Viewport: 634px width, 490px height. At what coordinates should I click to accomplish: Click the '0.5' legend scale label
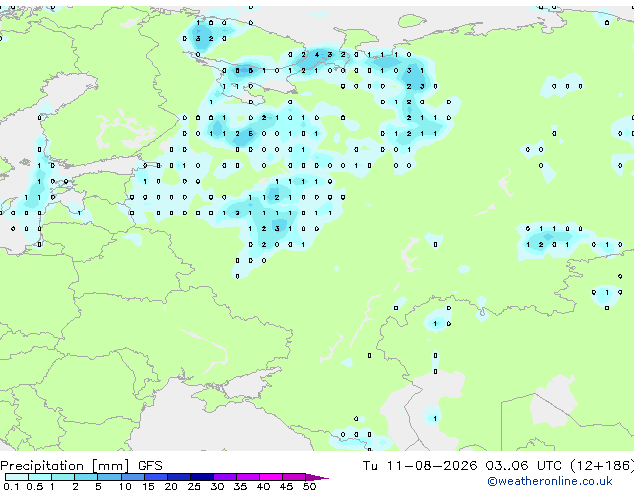click(35, 486)
